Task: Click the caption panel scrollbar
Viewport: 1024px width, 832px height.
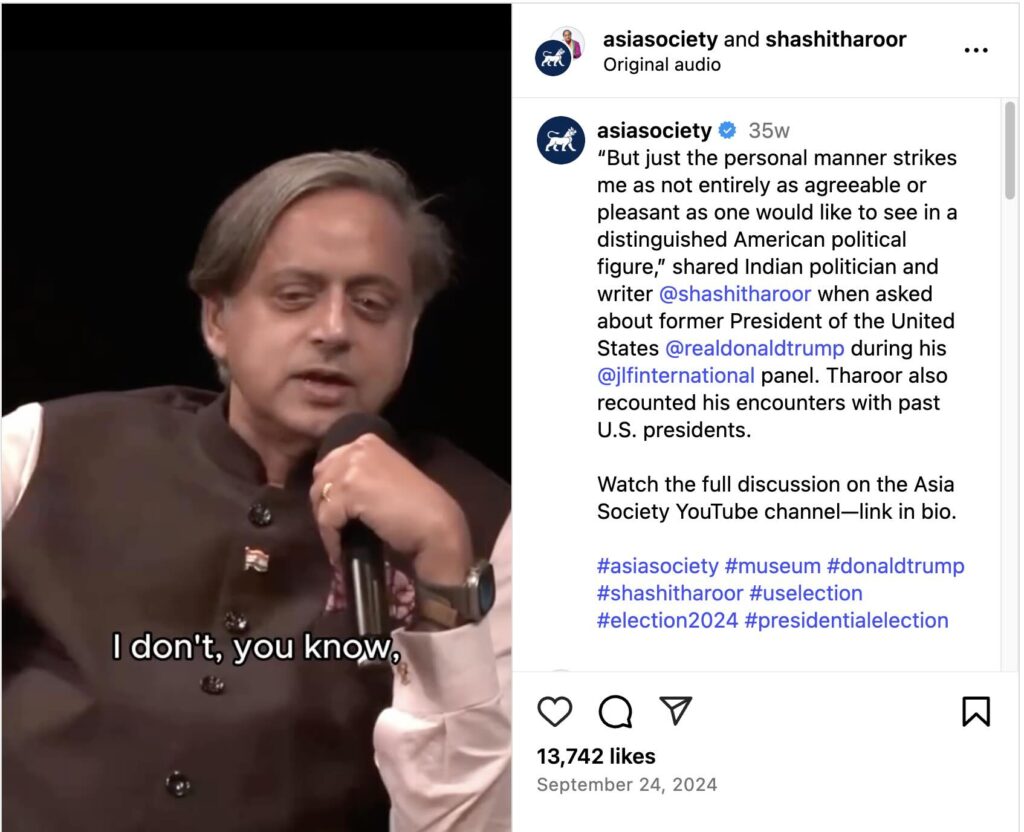Action: (x=1010, y=150)
